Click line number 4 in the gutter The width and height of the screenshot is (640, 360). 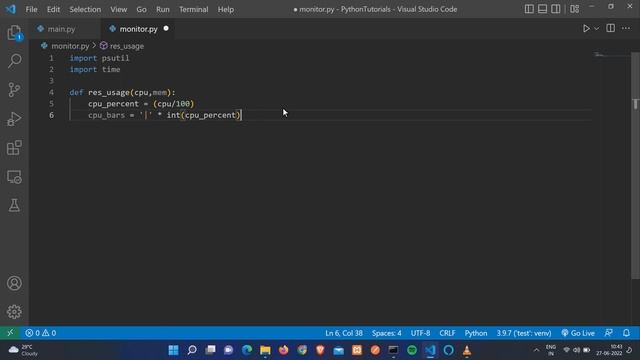[51, 92]
